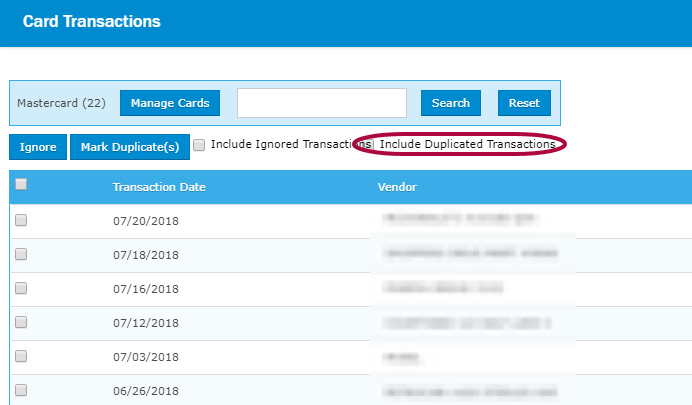Toggle Include Duplicated Transactions checkbox
Viewport: 692px width, 405px height.
[367, 145]
